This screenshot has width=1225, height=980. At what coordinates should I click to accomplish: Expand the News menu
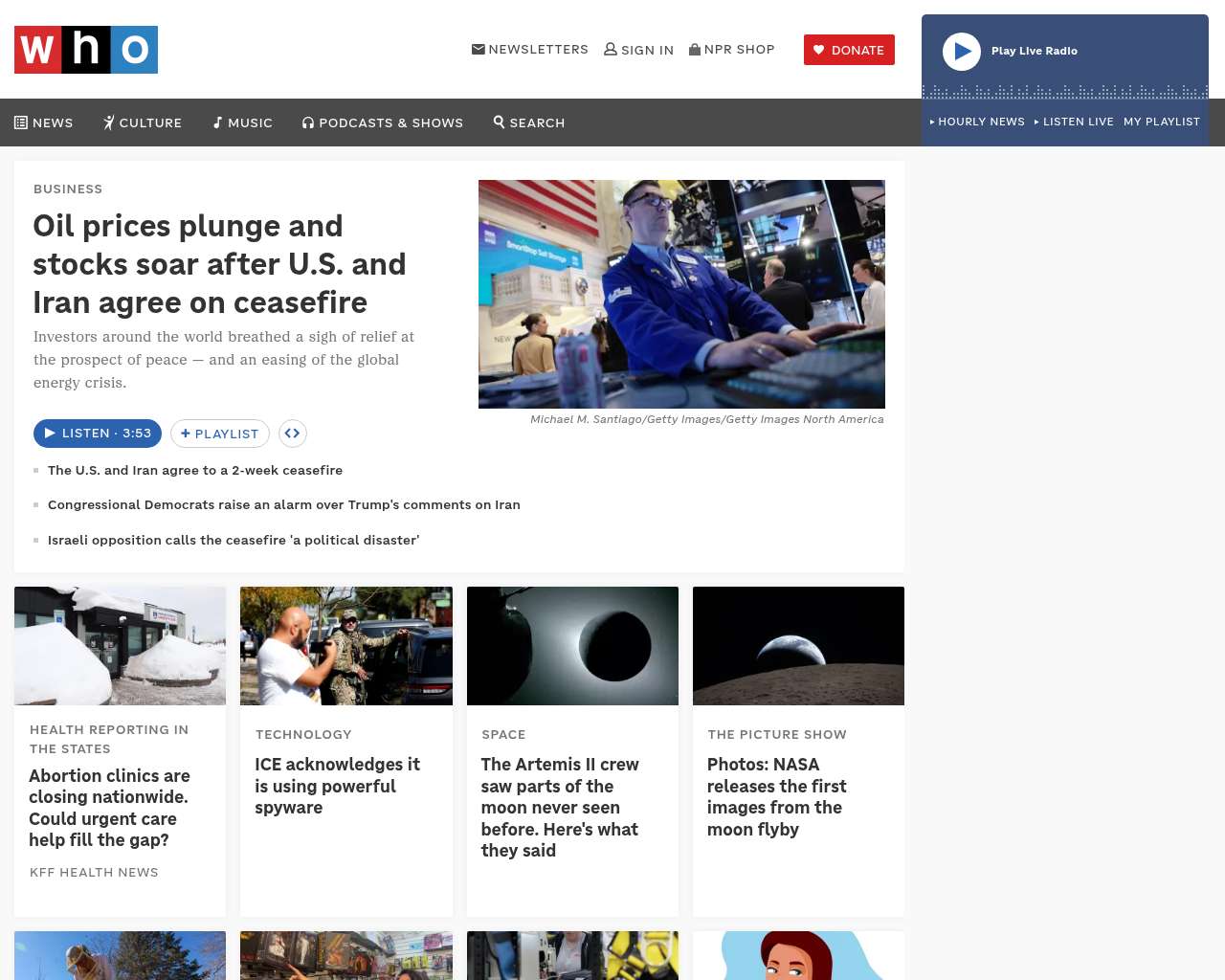[44, 122]
